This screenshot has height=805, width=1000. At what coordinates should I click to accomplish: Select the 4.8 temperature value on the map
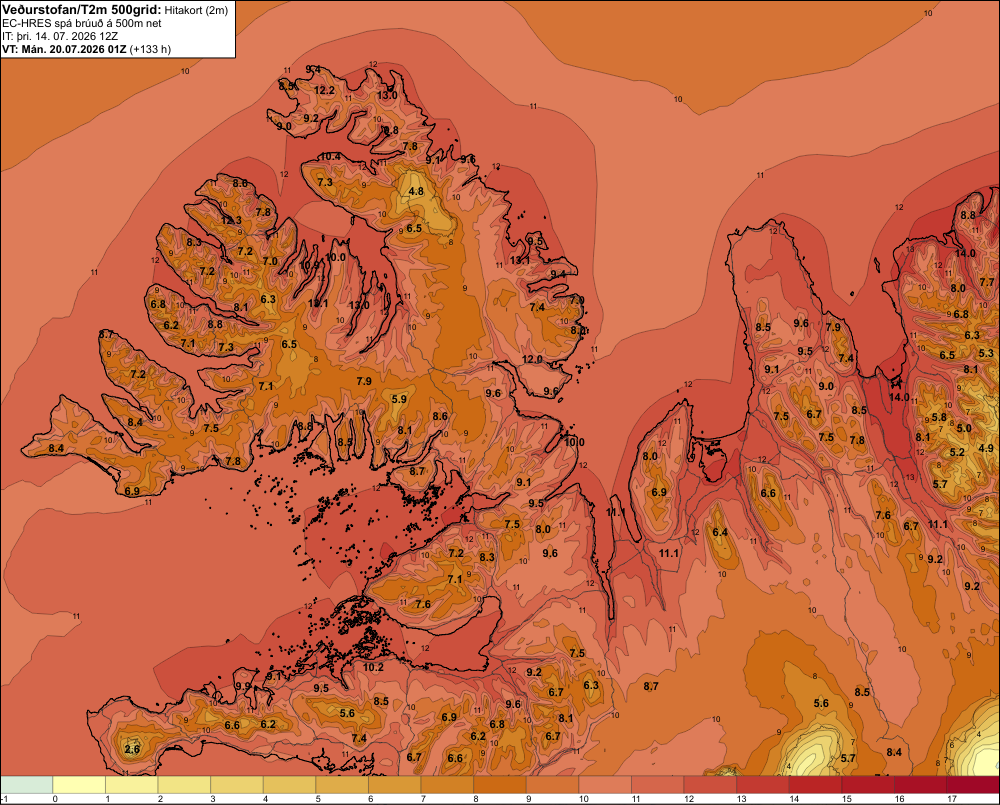coord(416,191)
